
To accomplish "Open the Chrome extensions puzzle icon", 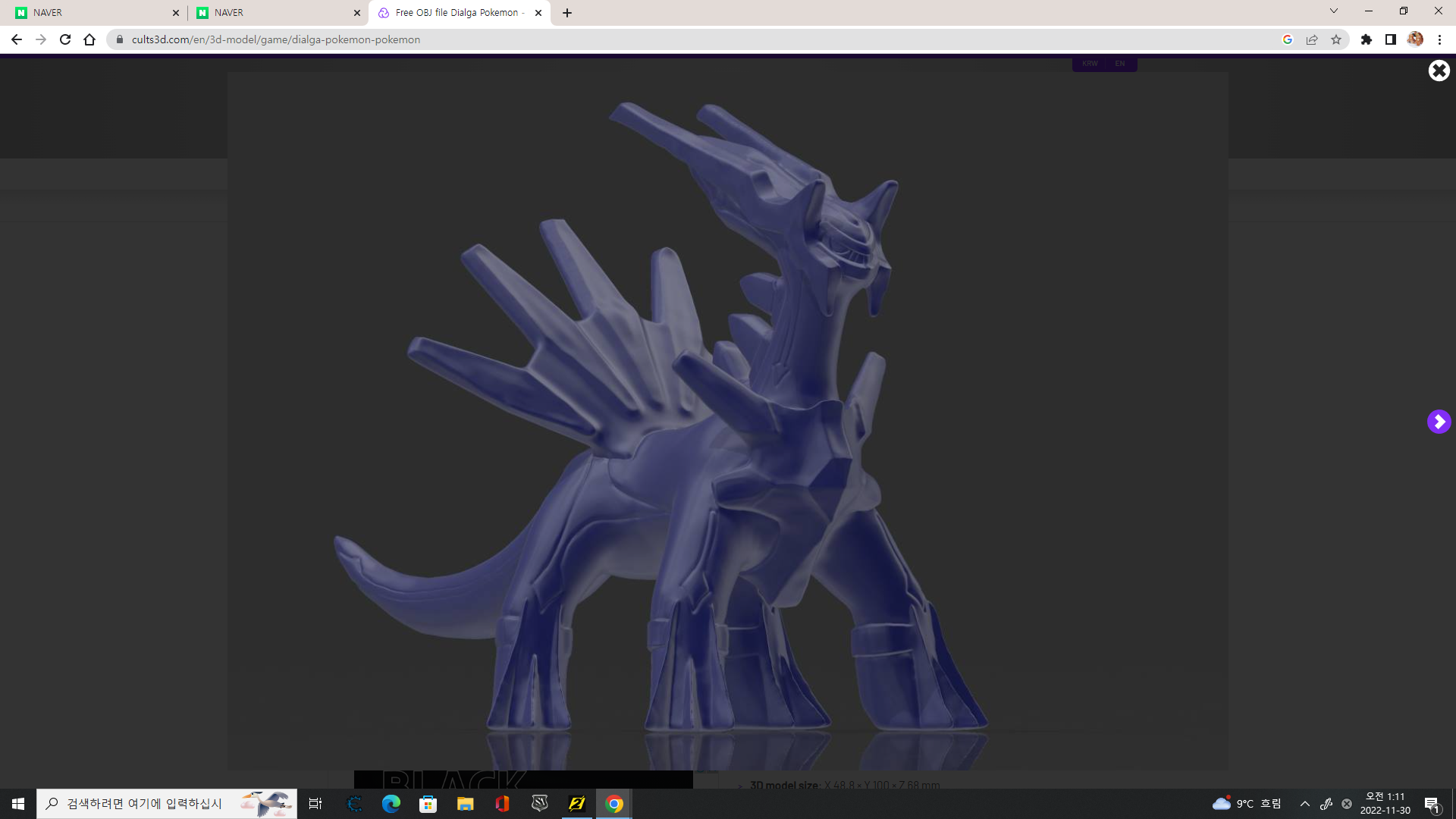I will coord(1367,39).
